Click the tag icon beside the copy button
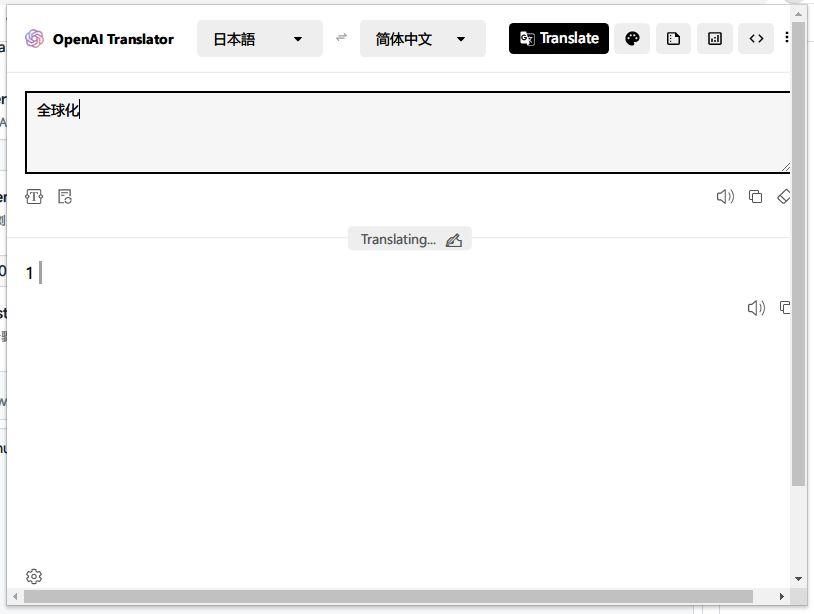This screenshot has height=614, width=814. pyautogui.click(x=784, y=196)
